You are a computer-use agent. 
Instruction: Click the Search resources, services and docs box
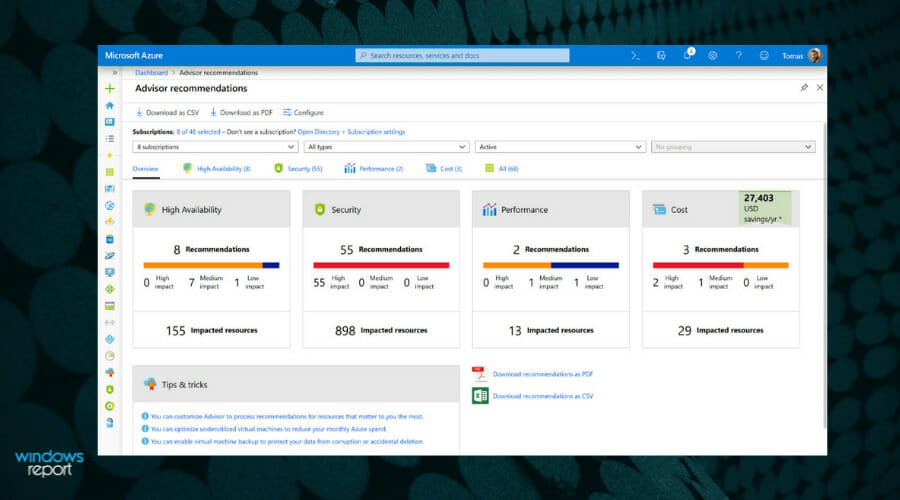pyautogui.click(x=462, y=55)
